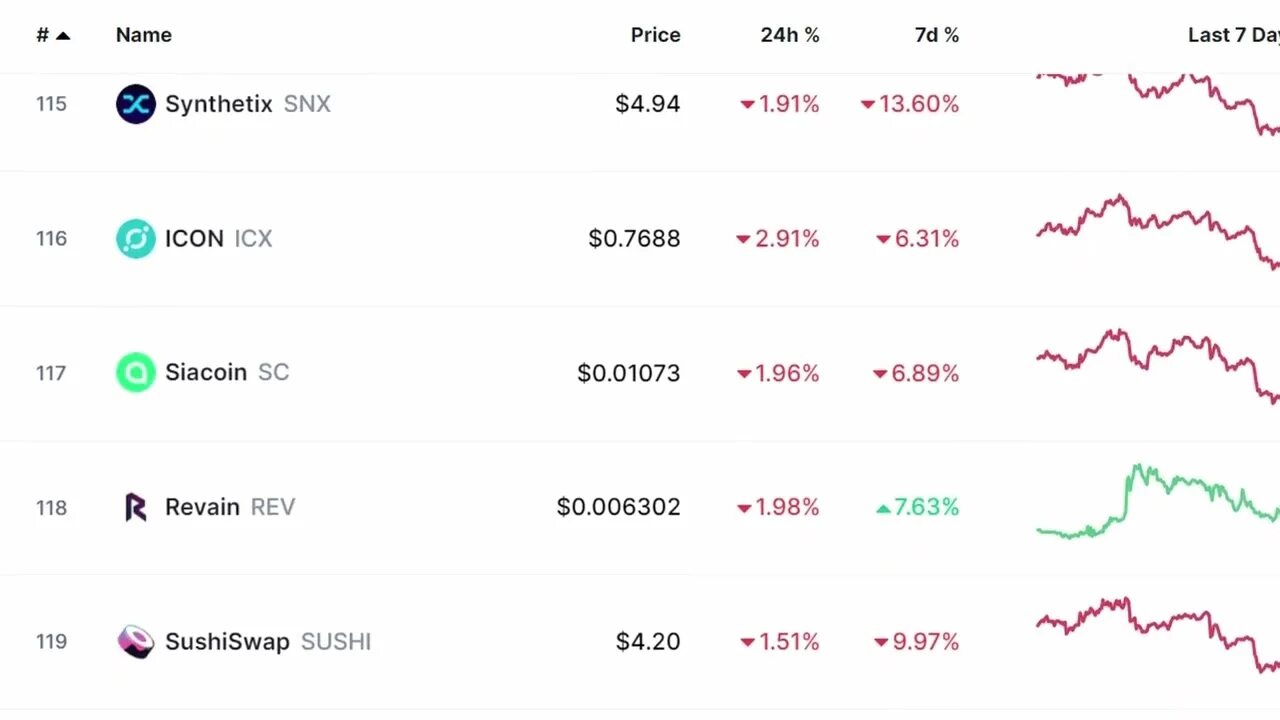Sort by 24h % column header
The image size is (1280, 720).
point(789,35)
